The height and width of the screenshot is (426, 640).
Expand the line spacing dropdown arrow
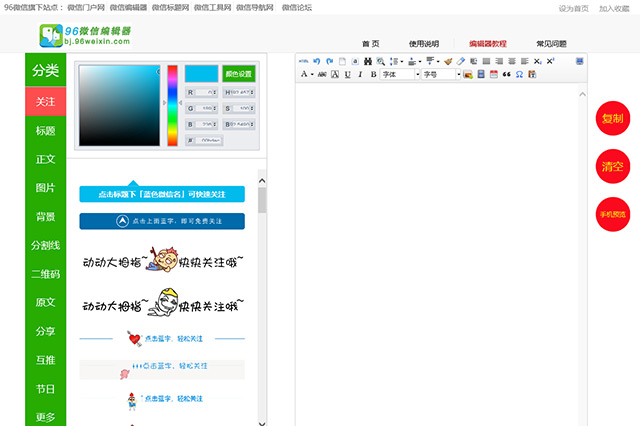tap(402, 62)
